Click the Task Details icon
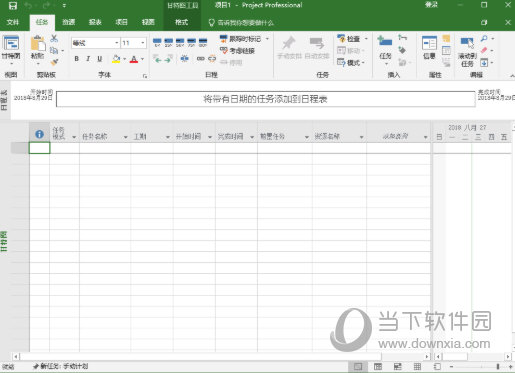Screen dimensions: 515x373 point(446,50)
